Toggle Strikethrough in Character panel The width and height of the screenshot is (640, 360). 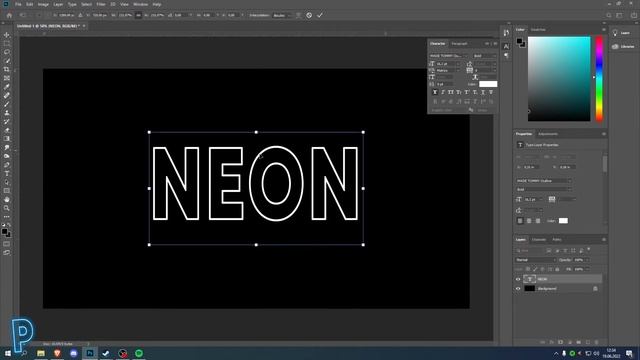[491, 92]
